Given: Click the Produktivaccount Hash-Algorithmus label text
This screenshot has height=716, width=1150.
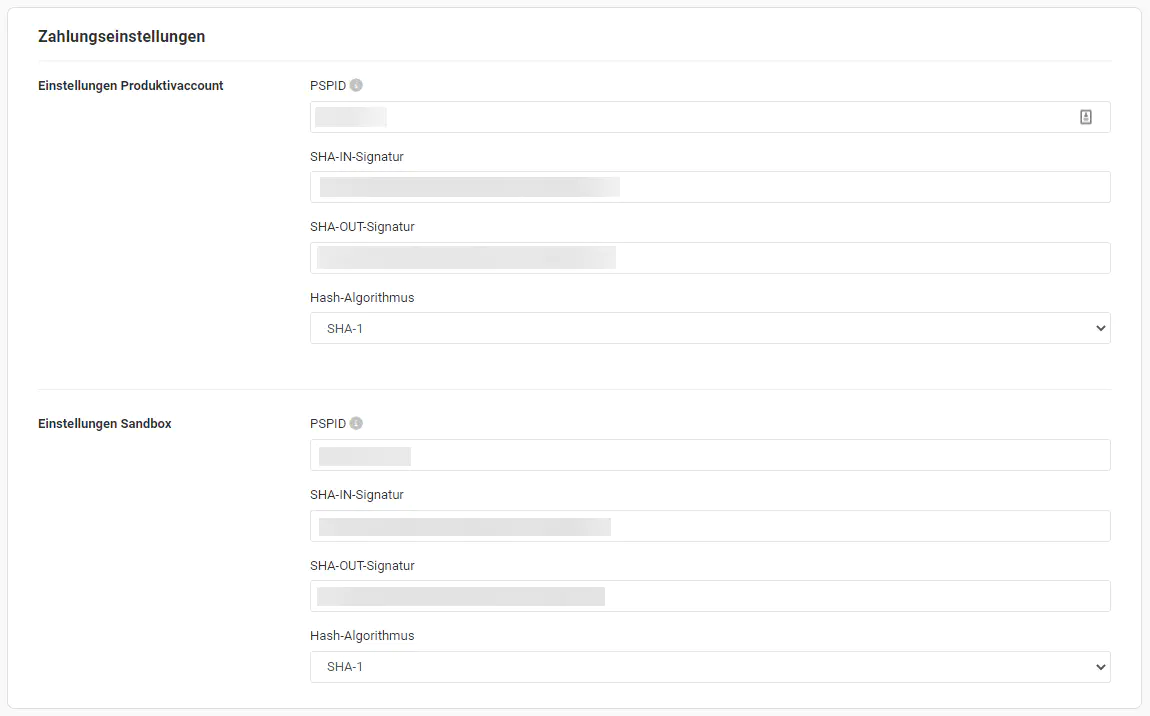Looking at the screenshot, I should (362, 298).
